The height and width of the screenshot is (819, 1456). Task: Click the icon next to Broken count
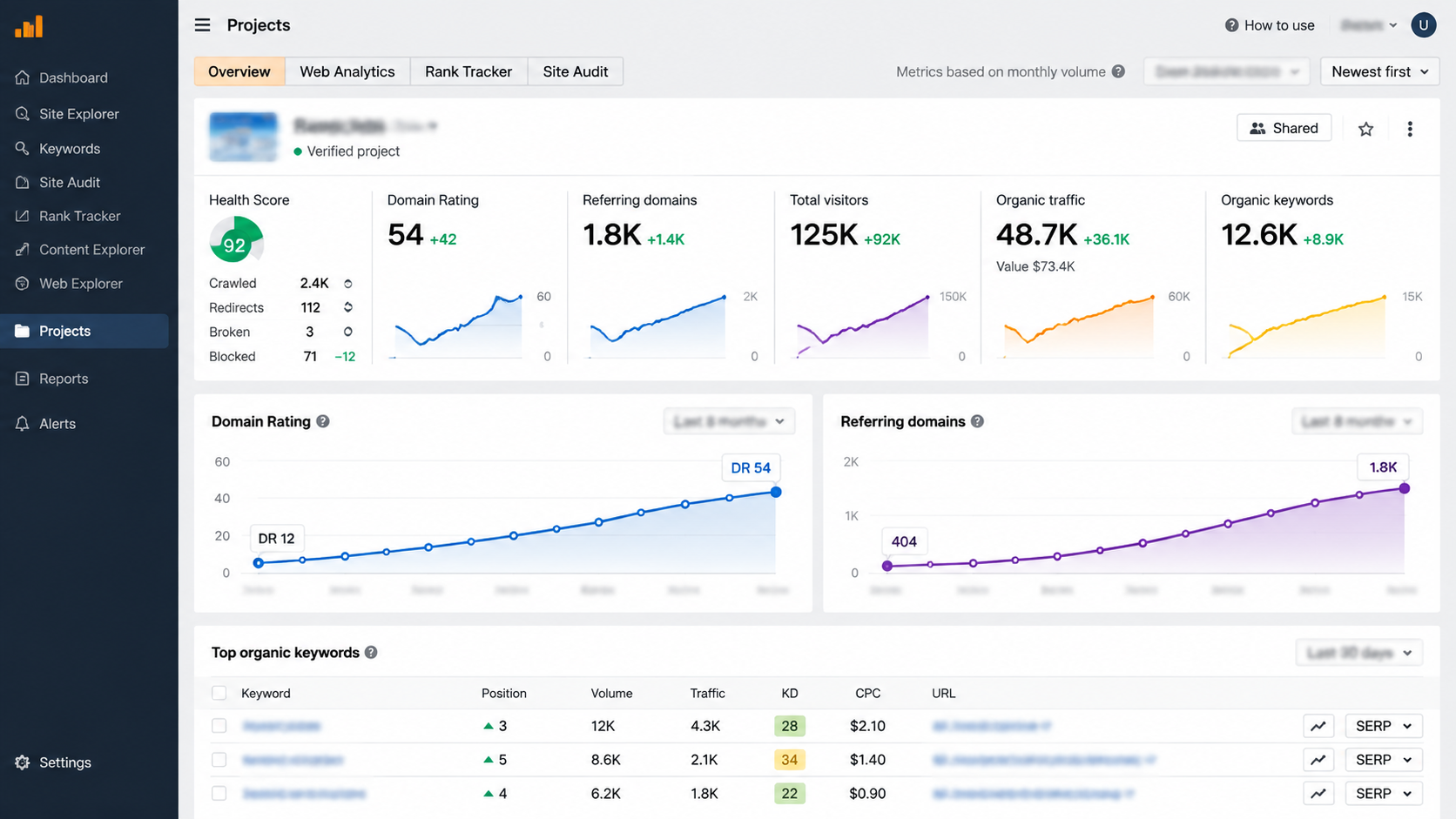(347, 332)
